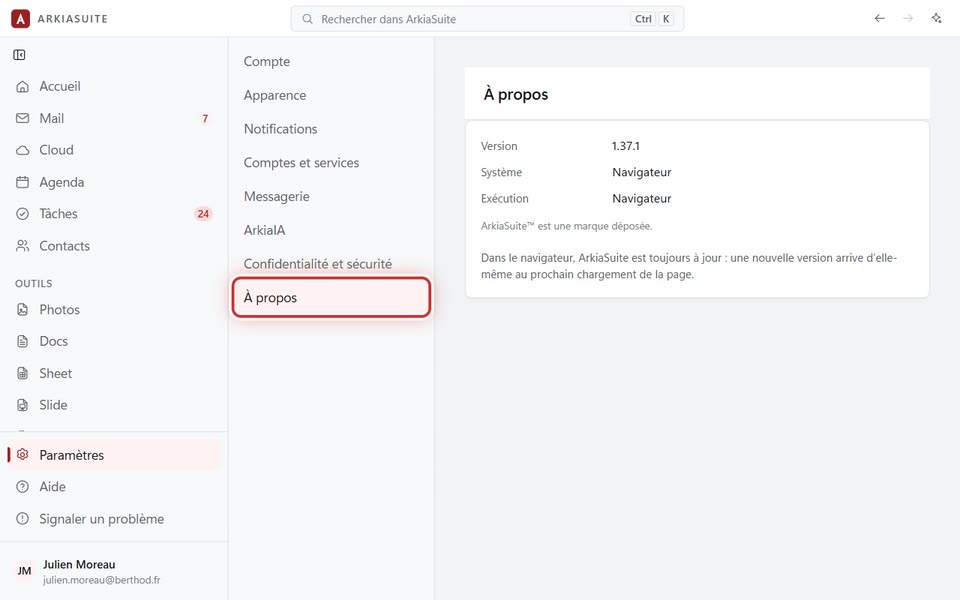Select the À propos settings entry
960x600 pixels.
pos(331,298)
